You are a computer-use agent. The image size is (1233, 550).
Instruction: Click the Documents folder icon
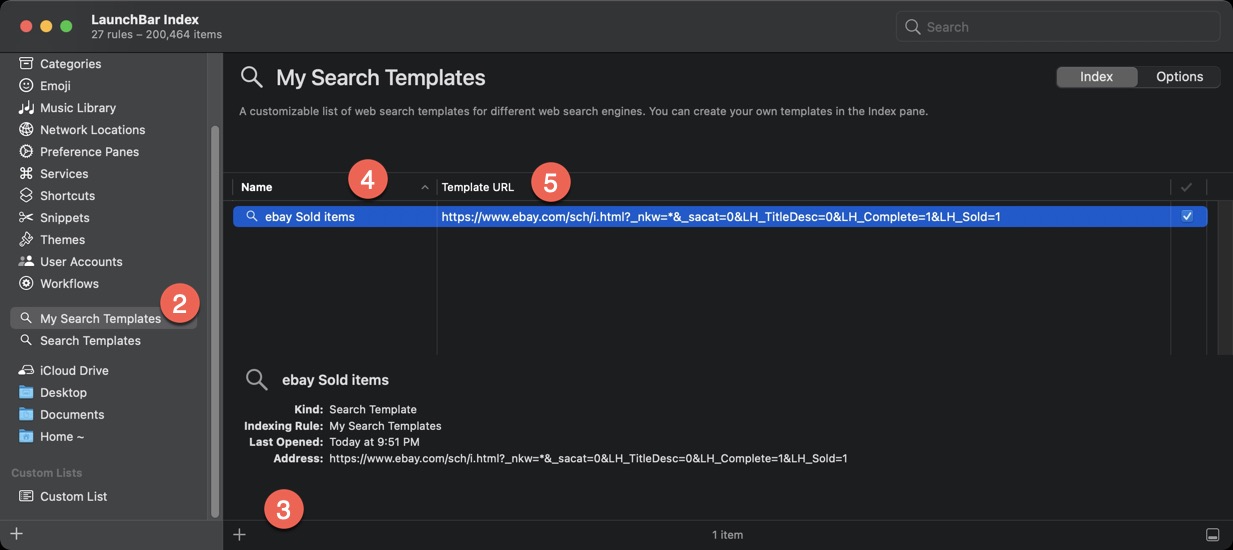(x=26, y=415)
